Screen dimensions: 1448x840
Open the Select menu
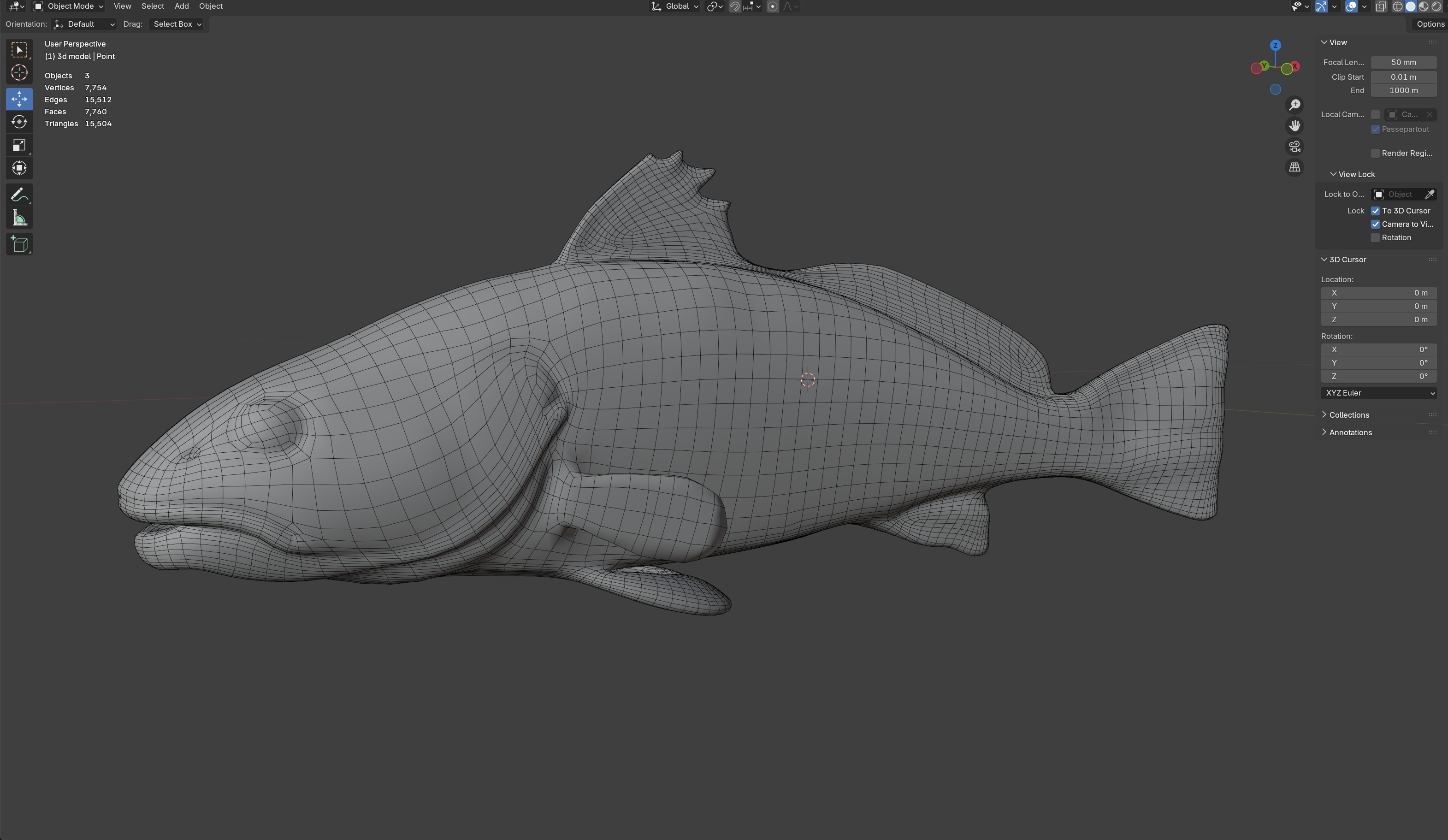pyautogui.click(x=152, y=6)
